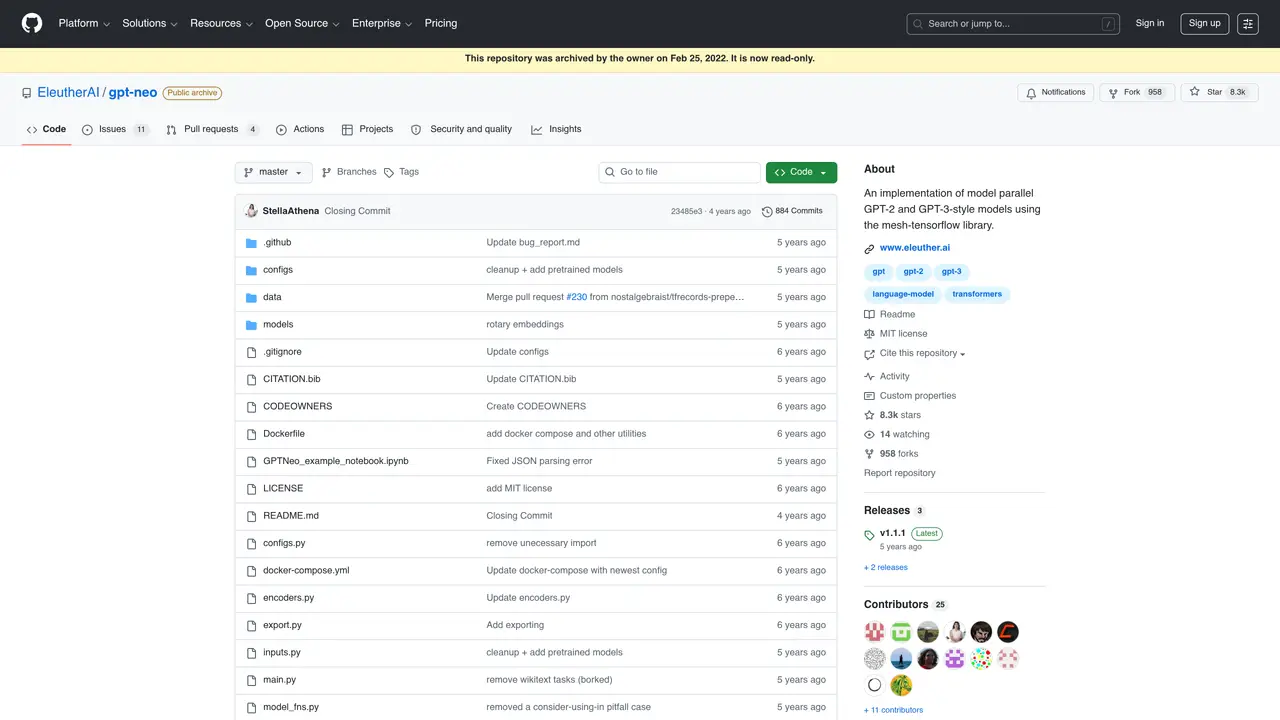The height and width of the screenshot is (720, 1280).
Task: Expand the Enterprise menu
Action: (382, 23)
